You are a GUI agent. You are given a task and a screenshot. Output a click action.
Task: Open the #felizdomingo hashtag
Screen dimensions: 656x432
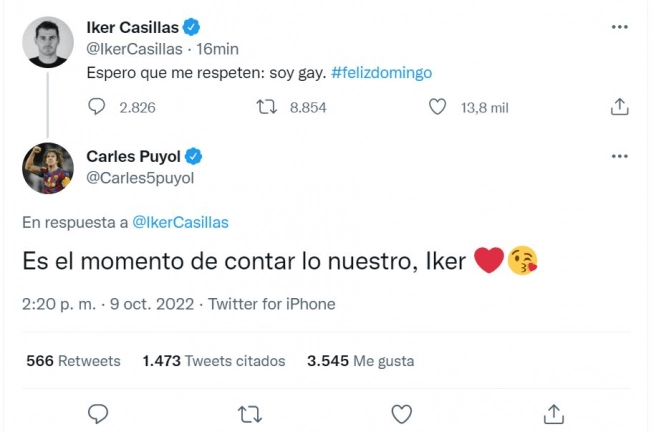click(381, 73)
